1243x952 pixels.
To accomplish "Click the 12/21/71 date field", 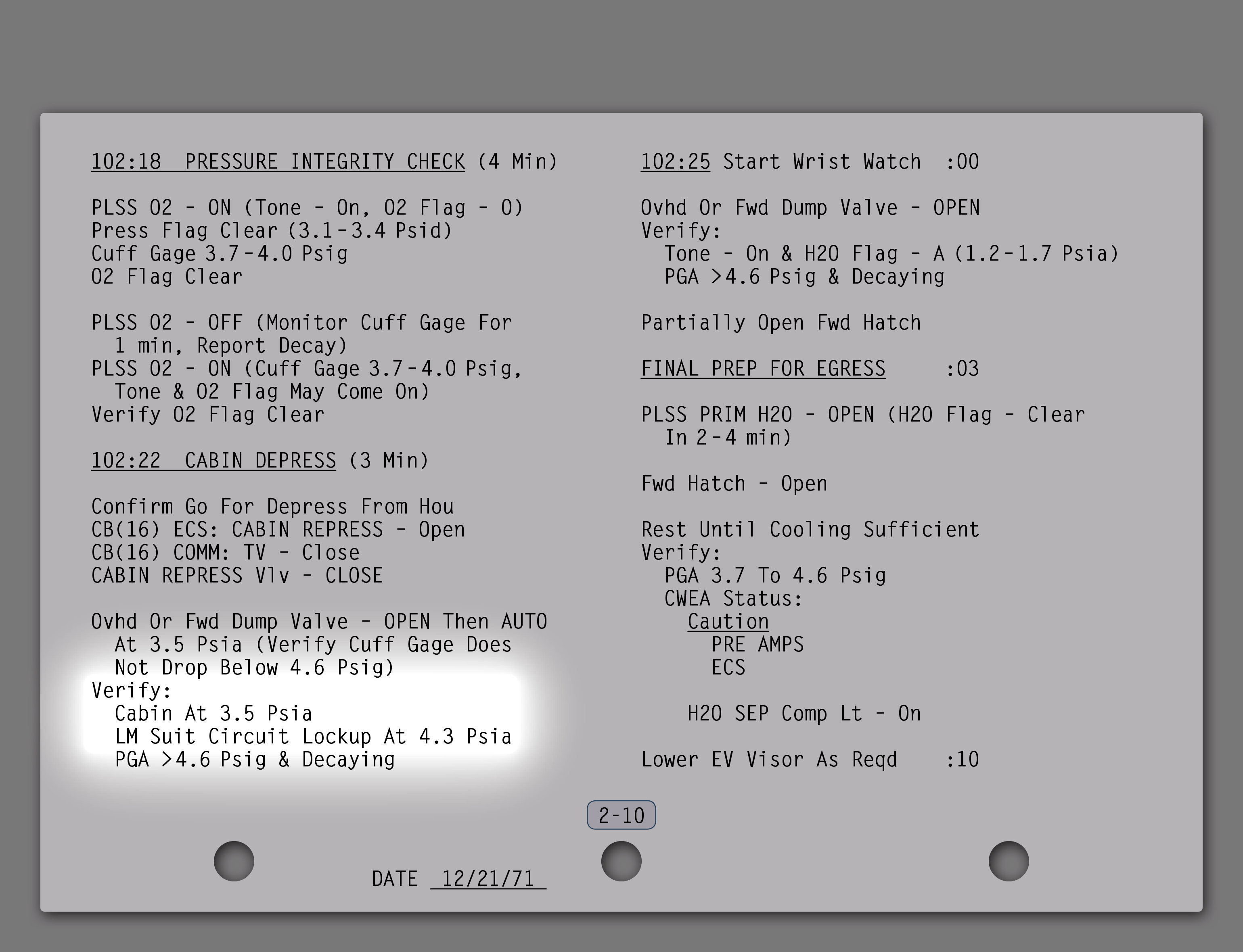I will [488, 879].
